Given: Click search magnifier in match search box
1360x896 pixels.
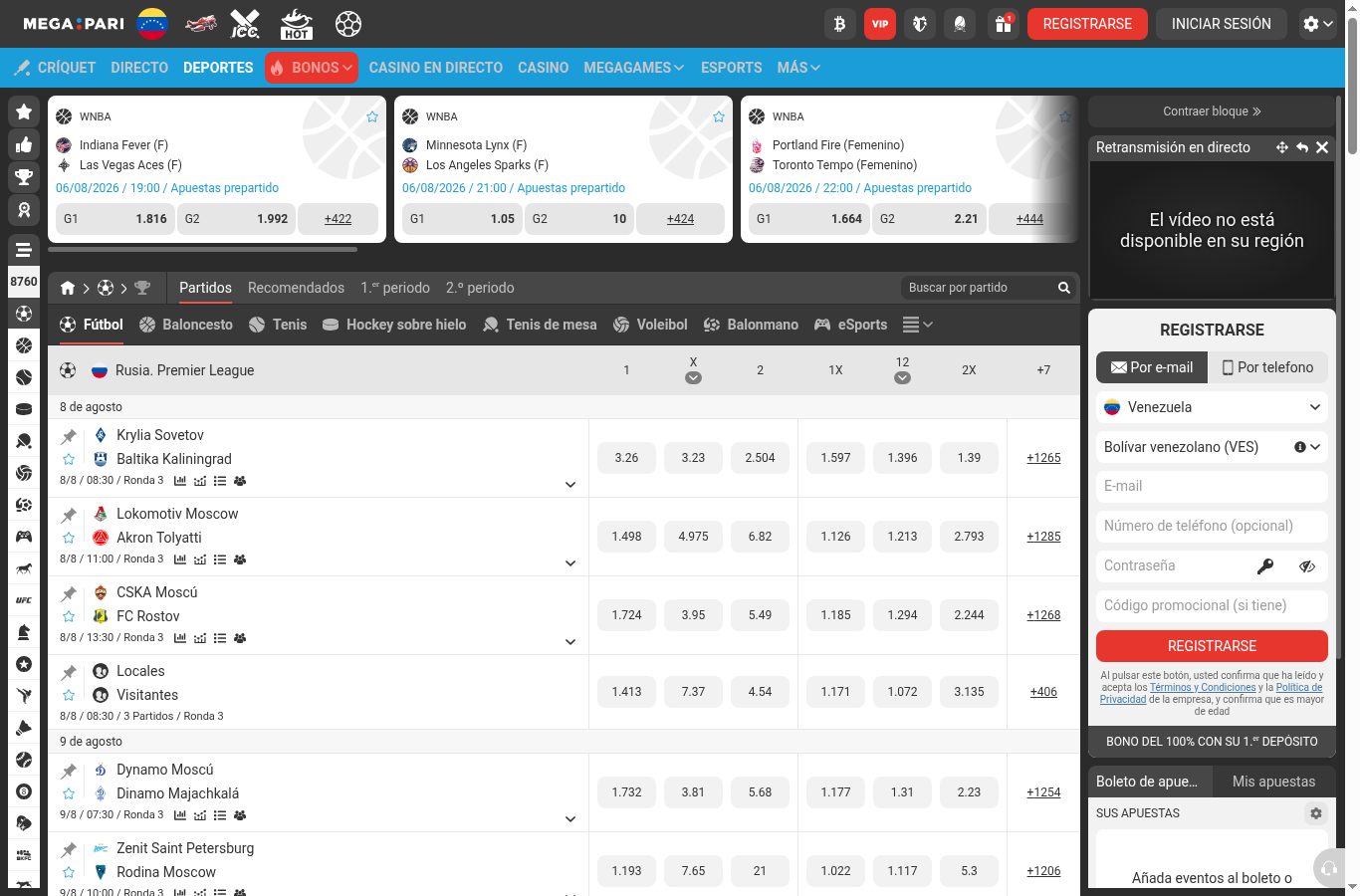Looking at the screenshot, I should coord(1064,288).
